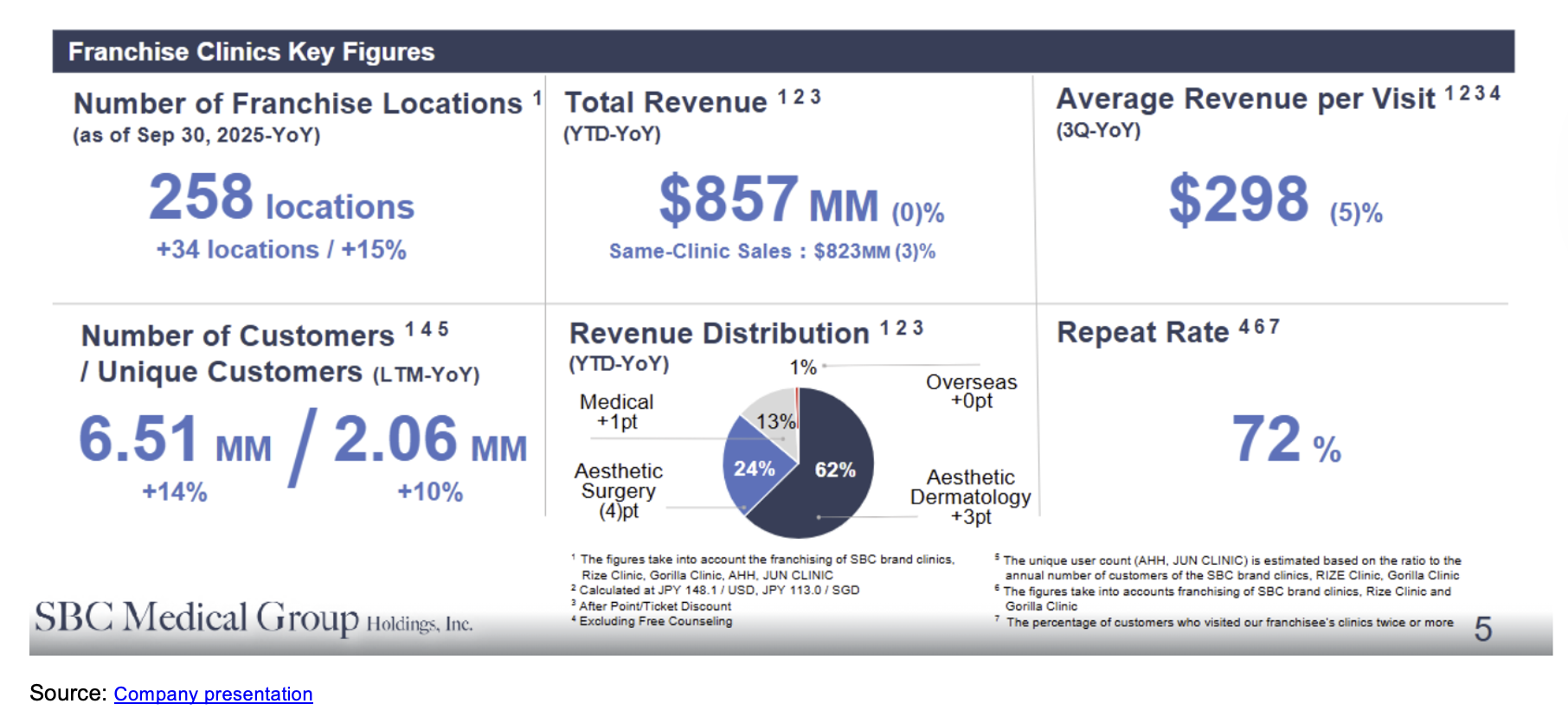Viewport: 1568px width, 723px height.
Task: Click the 13% Medical pie slice
Action: pos(773,419)
